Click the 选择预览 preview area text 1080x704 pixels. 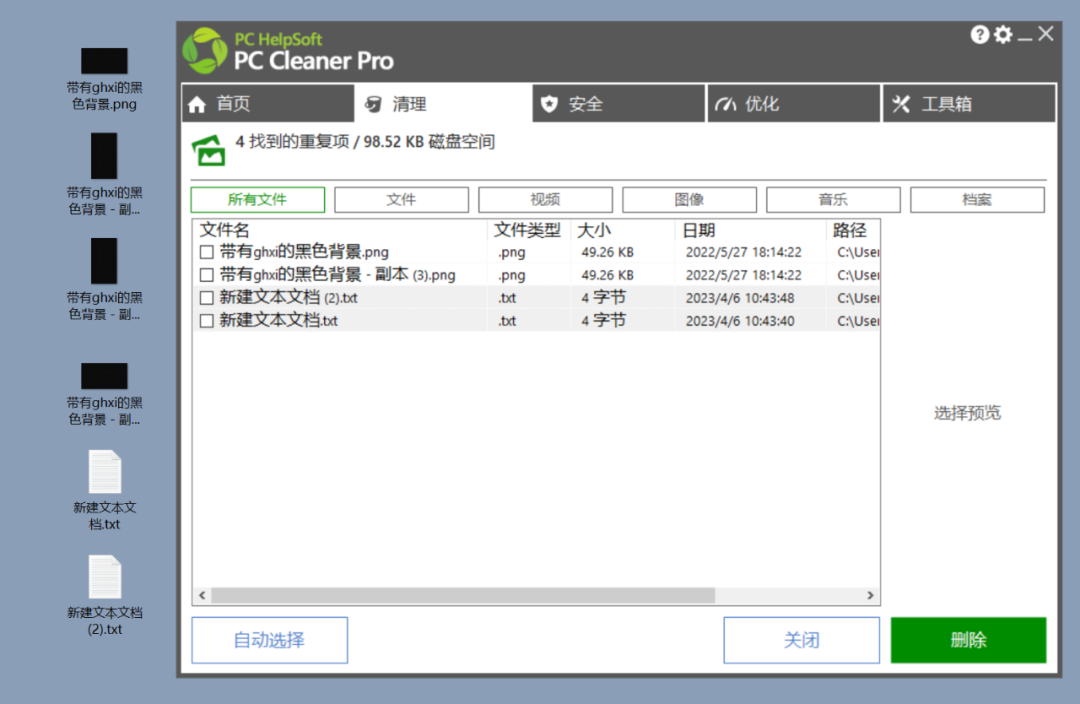coord(967,413)
